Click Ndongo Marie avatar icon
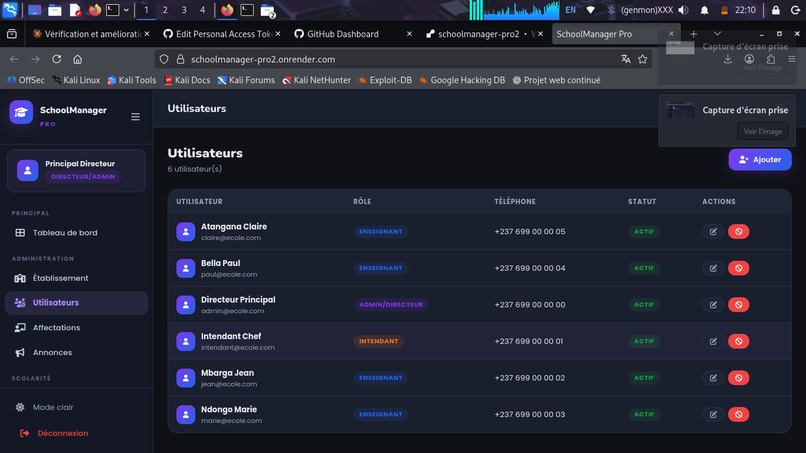The image size is (806, 453). 186,414
